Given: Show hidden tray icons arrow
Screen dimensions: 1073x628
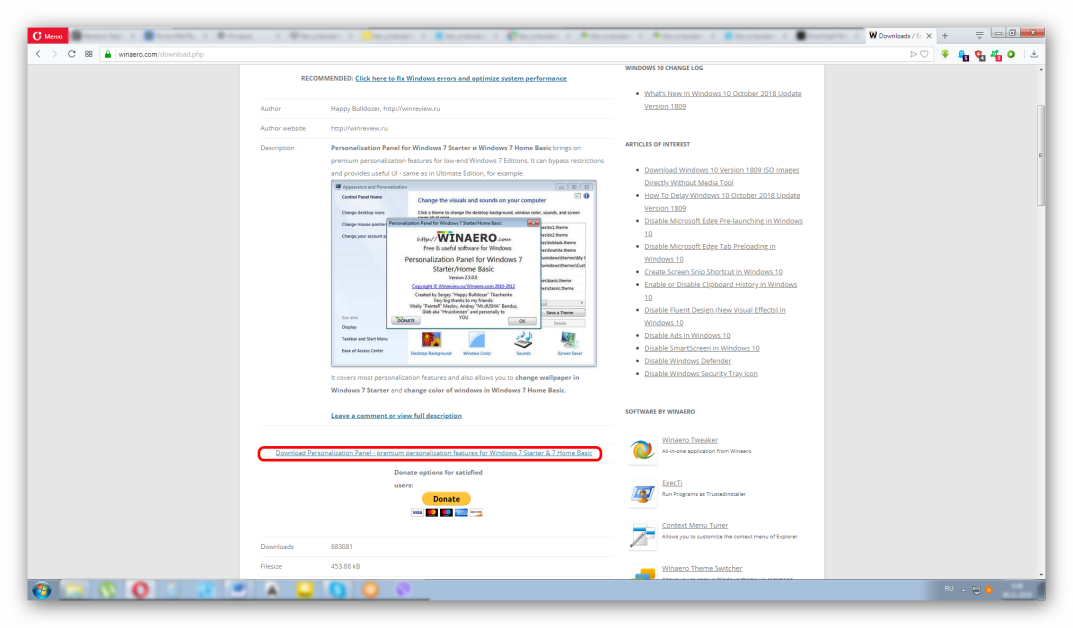Looking at the screenshot, I should pos(963,590).
